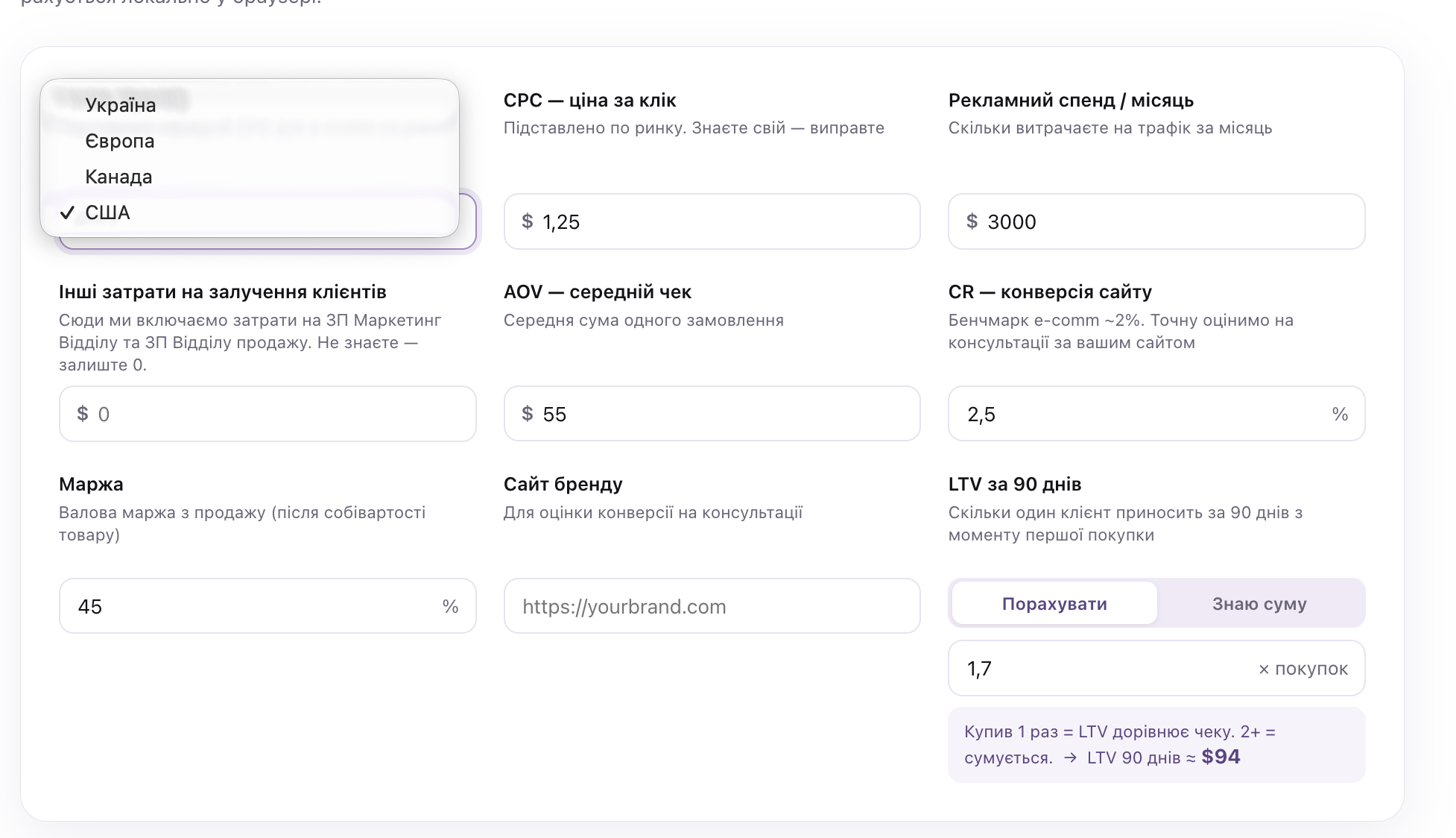Edit the AOV average check field
Image resolution: width=1456 pixels, height=838 pixels.
click(x=712, y=414)
